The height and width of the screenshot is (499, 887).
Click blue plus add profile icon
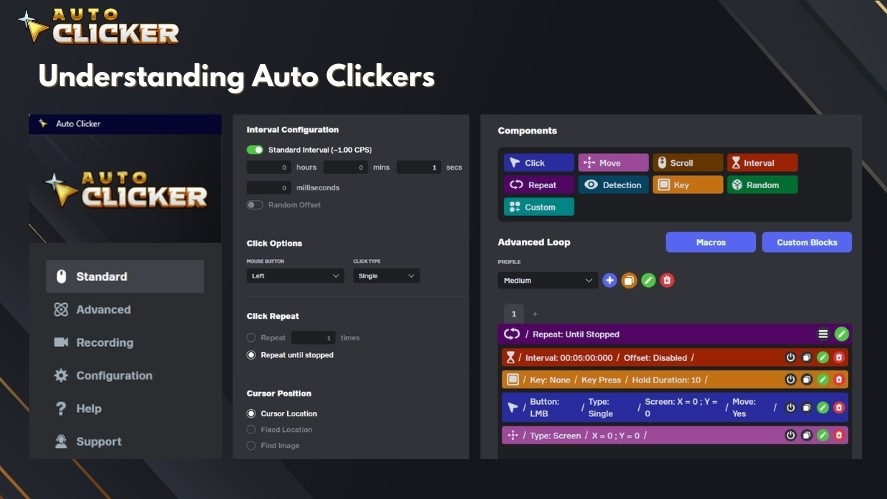pos(609,280)
